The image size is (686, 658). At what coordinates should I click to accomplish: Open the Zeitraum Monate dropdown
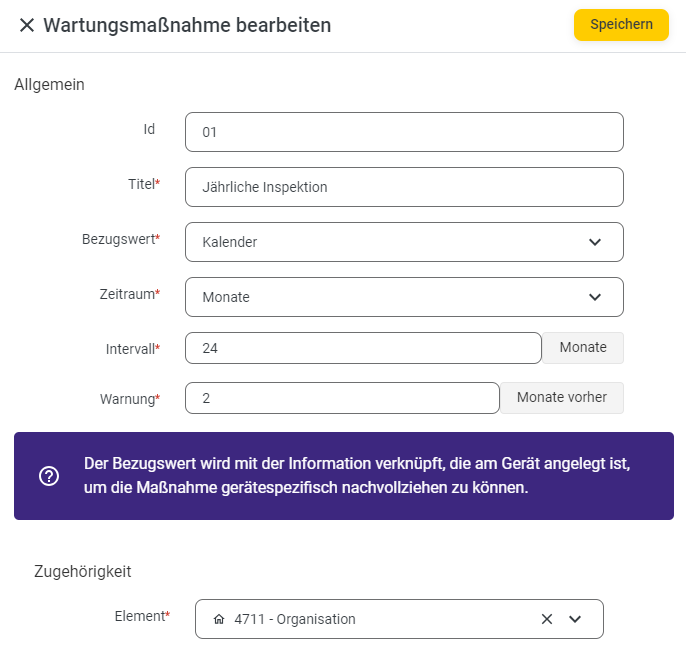[404, 297]
